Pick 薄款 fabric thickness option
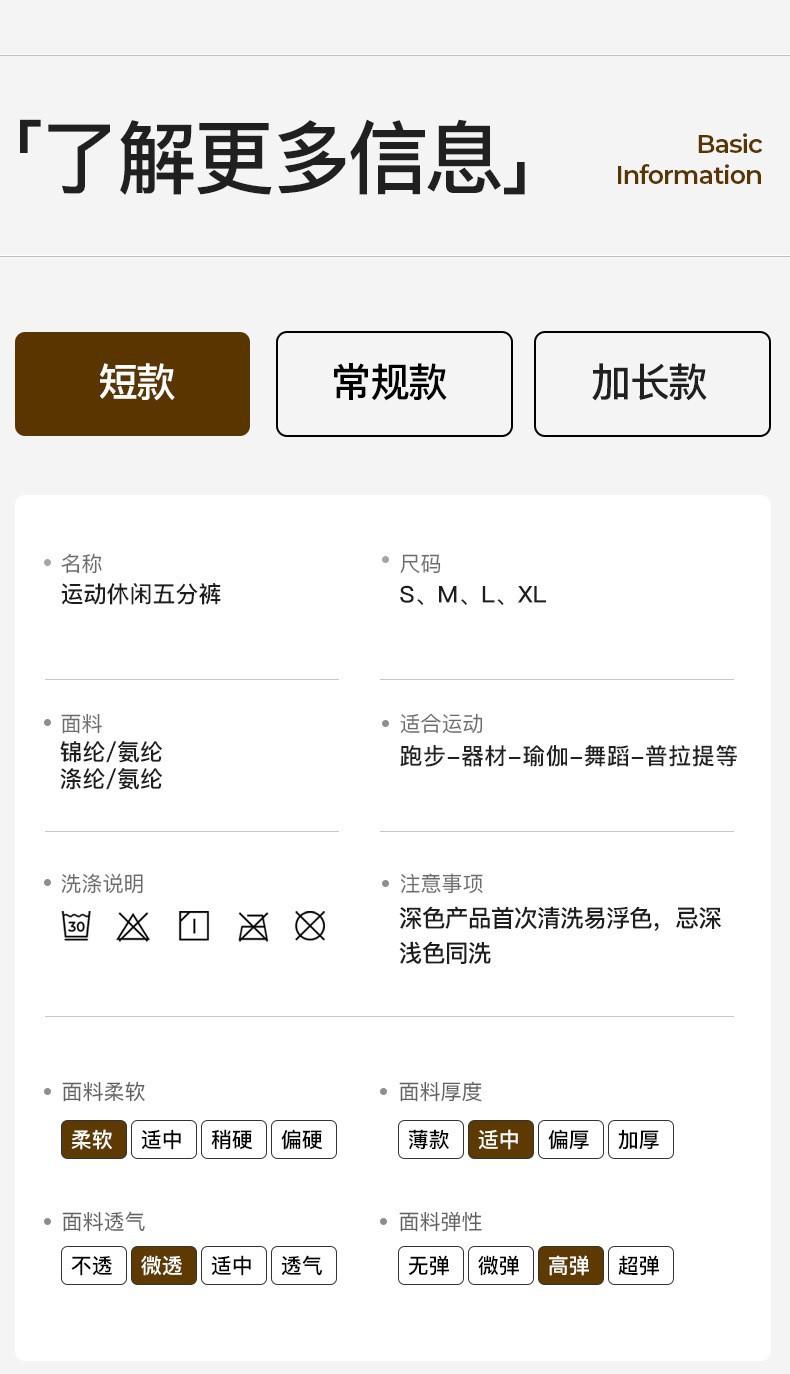 [x=430, y=1139]
